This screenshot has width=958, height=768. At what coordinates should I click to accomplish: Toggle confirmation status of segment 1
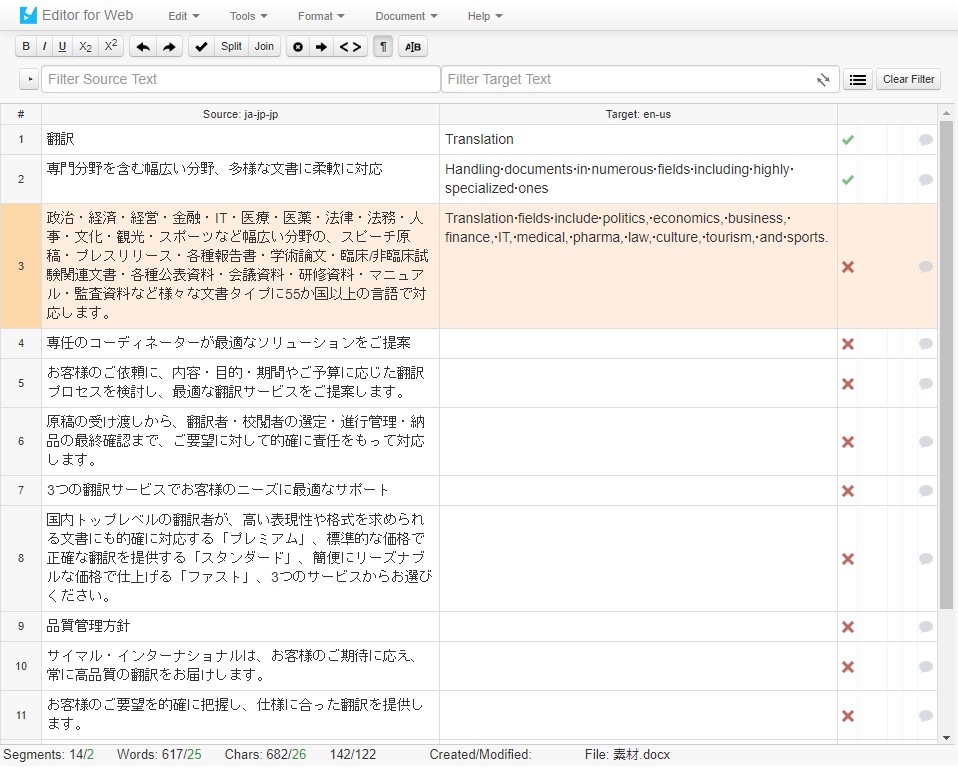(848, 139)
